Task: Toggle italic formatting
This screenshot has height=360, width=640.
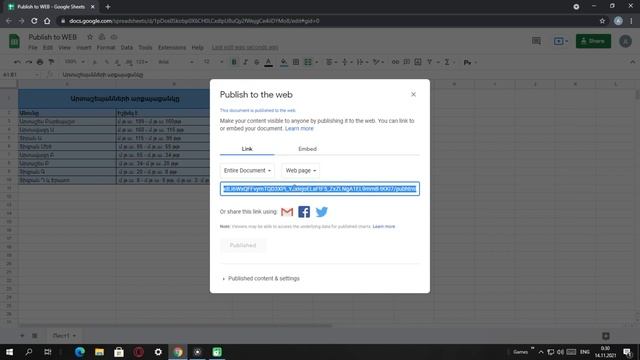Action: tap(245, 62)
